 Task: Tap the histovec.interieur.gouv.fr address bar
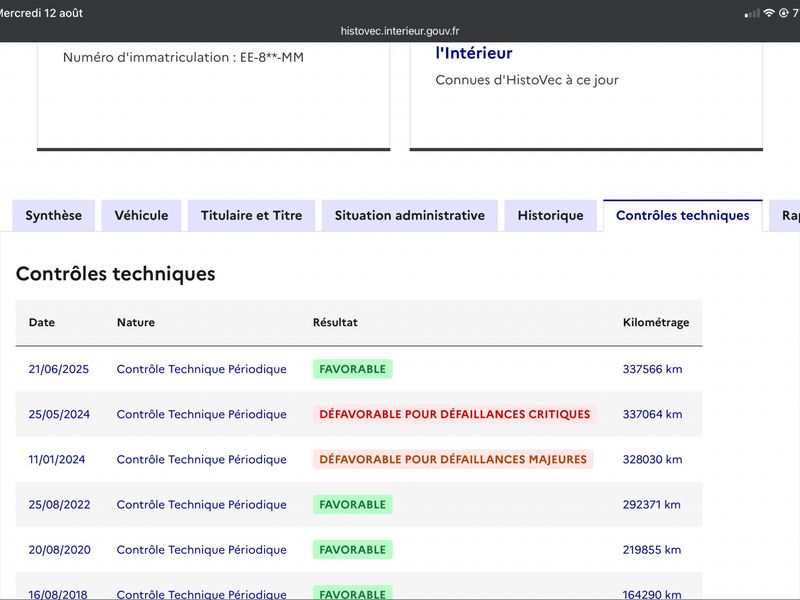point(400,31)
